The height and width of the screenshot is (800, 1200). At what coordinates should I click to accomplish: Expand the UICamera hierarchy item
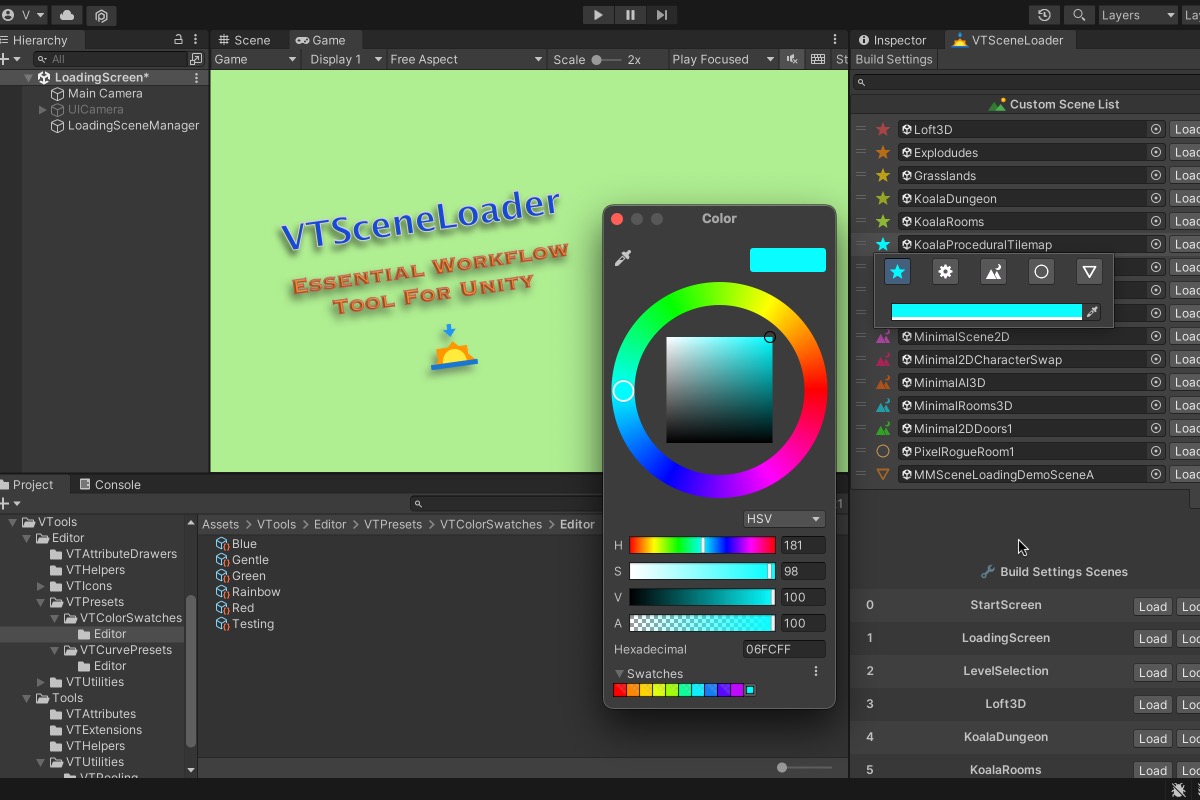42,110
